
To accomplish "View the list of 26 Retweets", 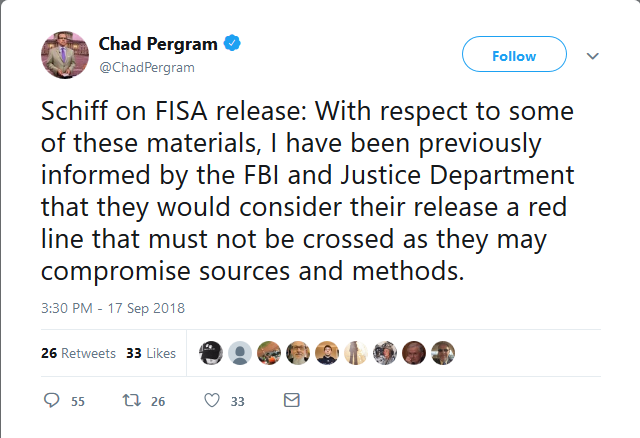I will coord(78,353).
